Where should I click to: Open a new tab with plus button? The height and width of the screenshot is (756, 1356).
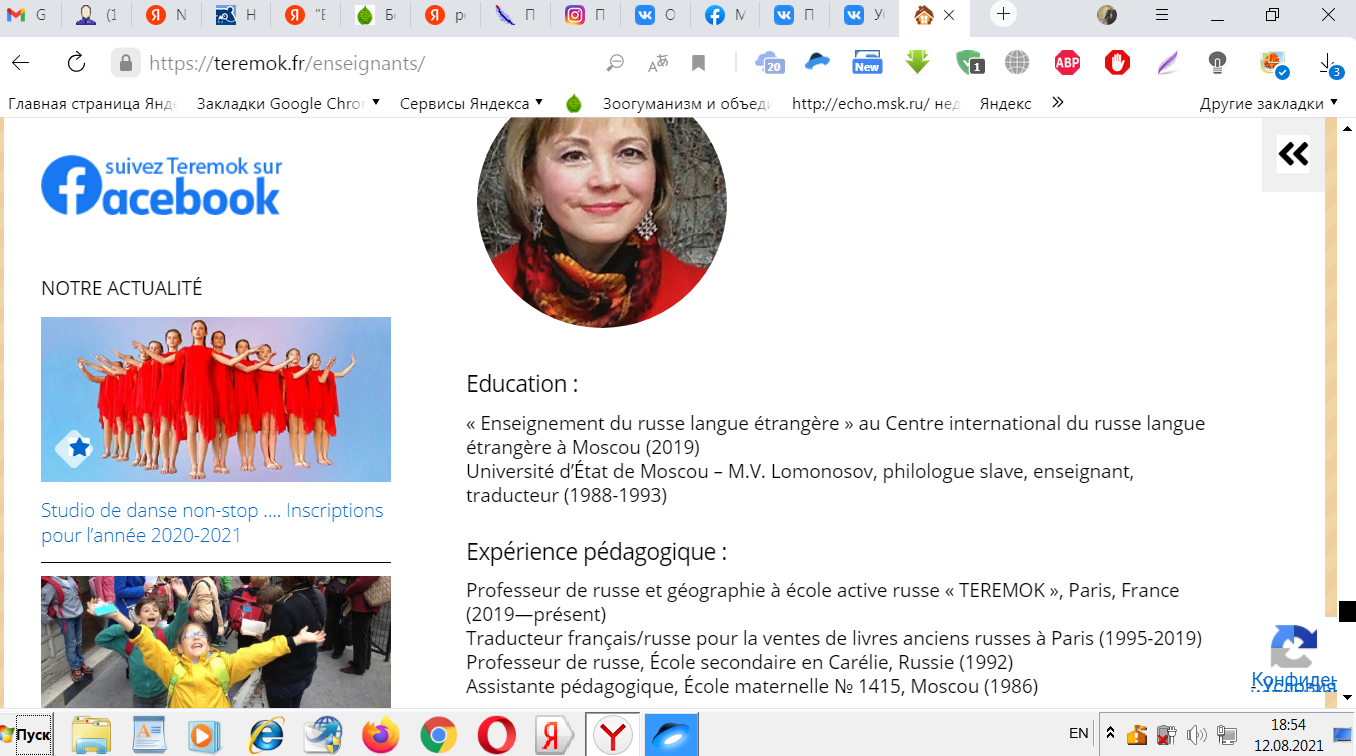point(1004,15)
